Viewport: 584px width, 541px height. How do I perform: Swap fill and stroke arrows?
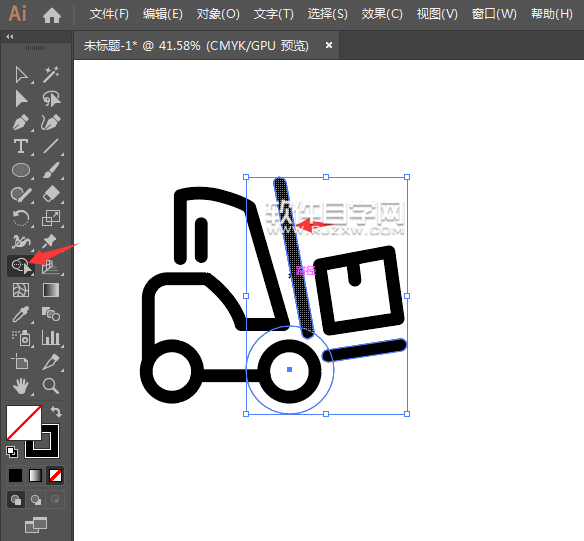point(56,411)
